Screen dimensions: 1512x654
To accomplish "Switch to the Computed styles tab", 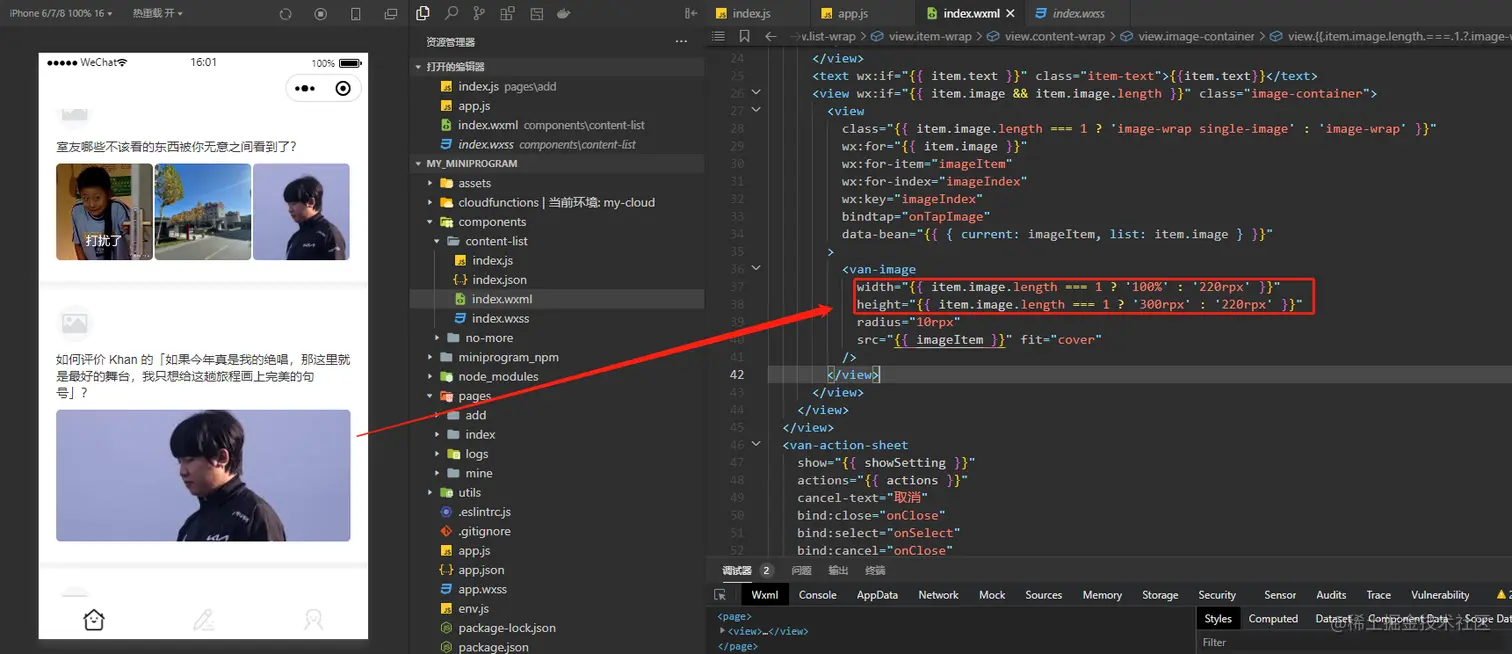I will [x=1273, y=618].
